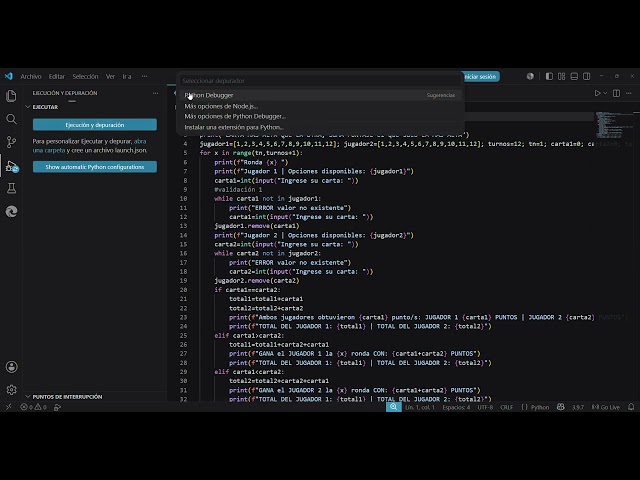
Task: Open the Selección menu
Action: [x=85, y=76]
